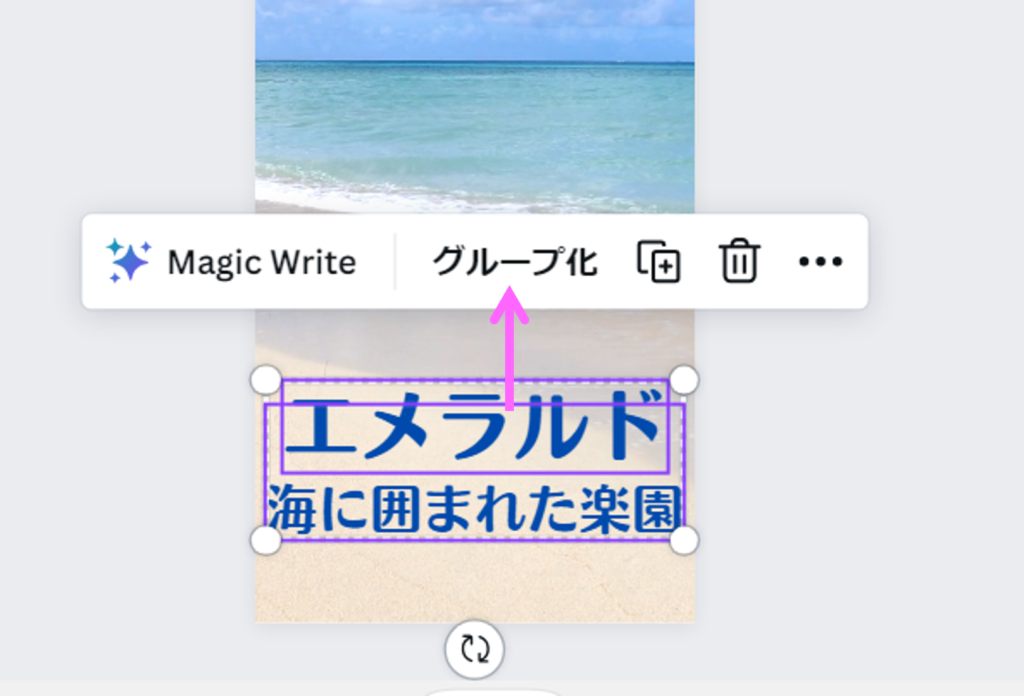
Task: Open Magic Write from its text label
Action: [x=261, y=263]
